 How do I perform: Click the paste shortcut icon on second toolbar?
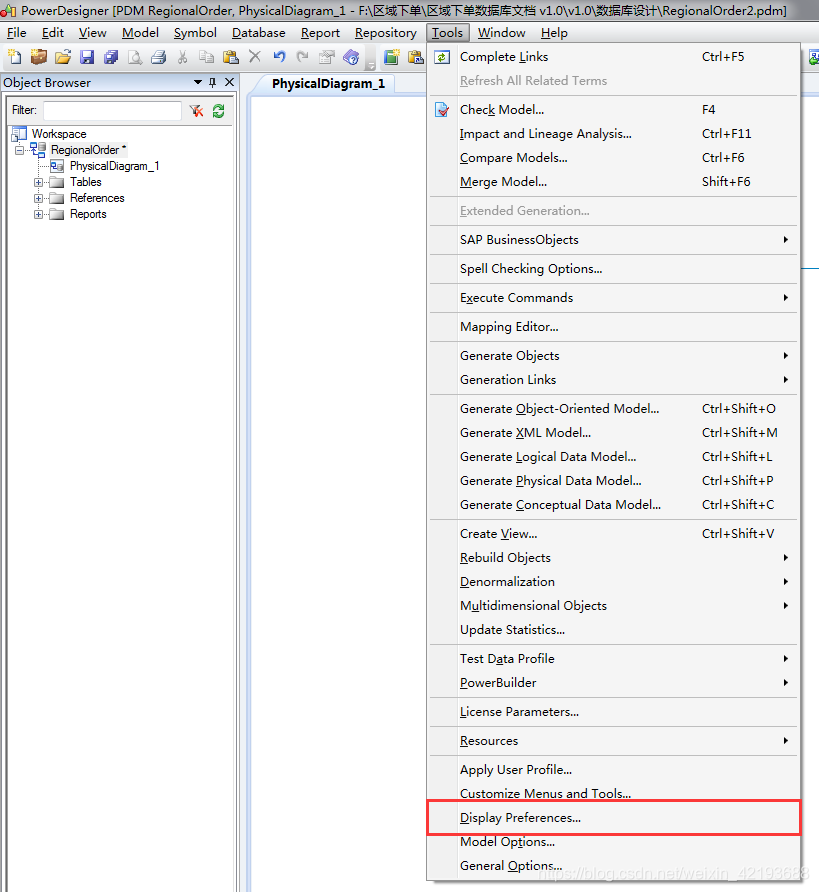[x=416, y=57]
